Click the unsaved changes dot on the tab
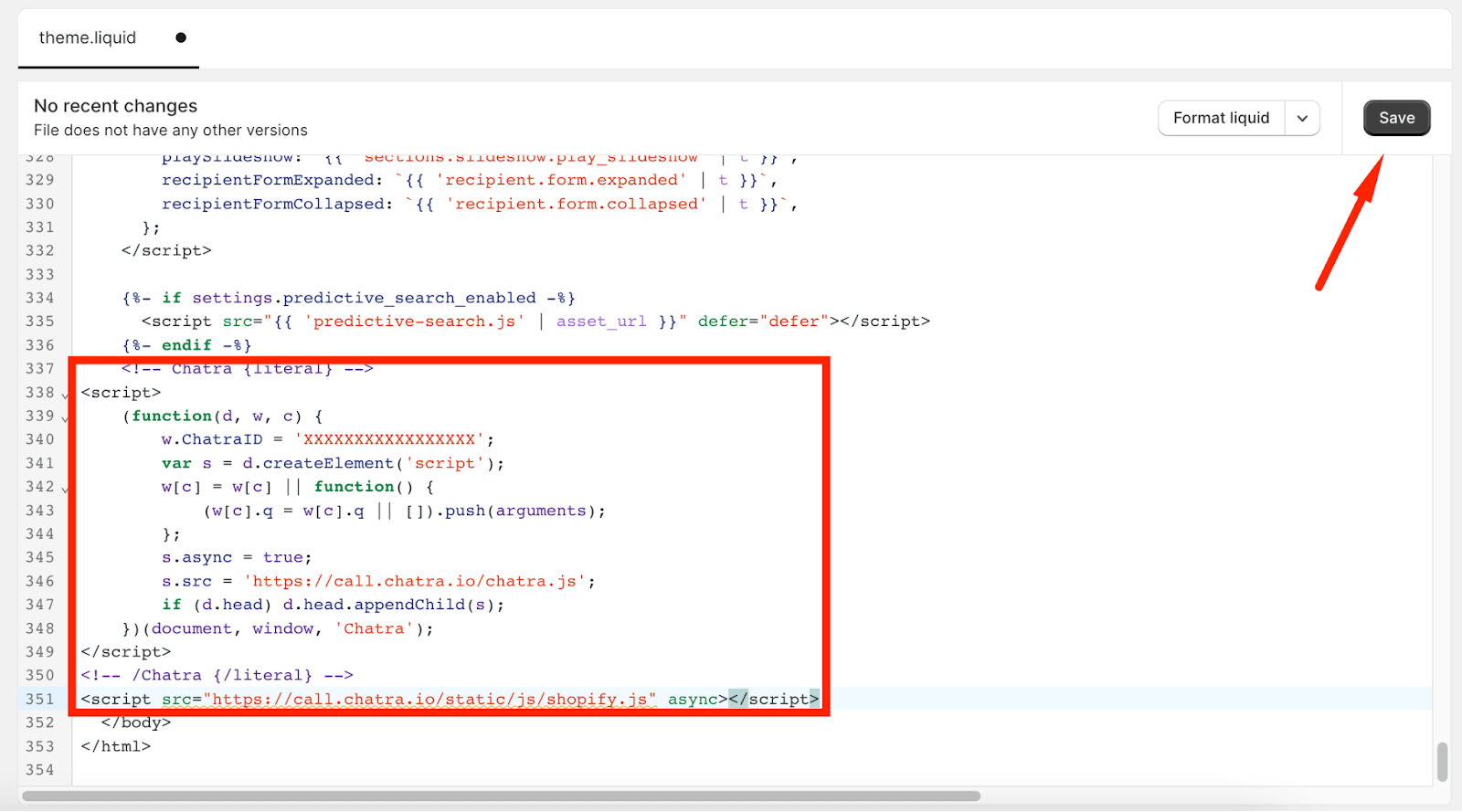Viewport: 1462px width, 812px height. (181, 37)
